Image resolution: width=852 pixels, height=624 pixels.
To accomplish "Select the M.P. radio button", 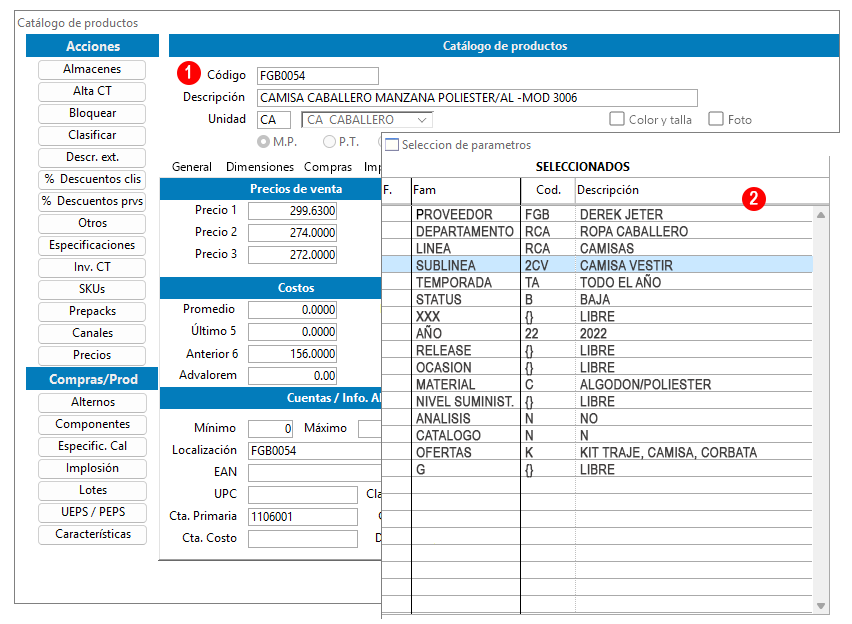I will (x=264, y=142).
